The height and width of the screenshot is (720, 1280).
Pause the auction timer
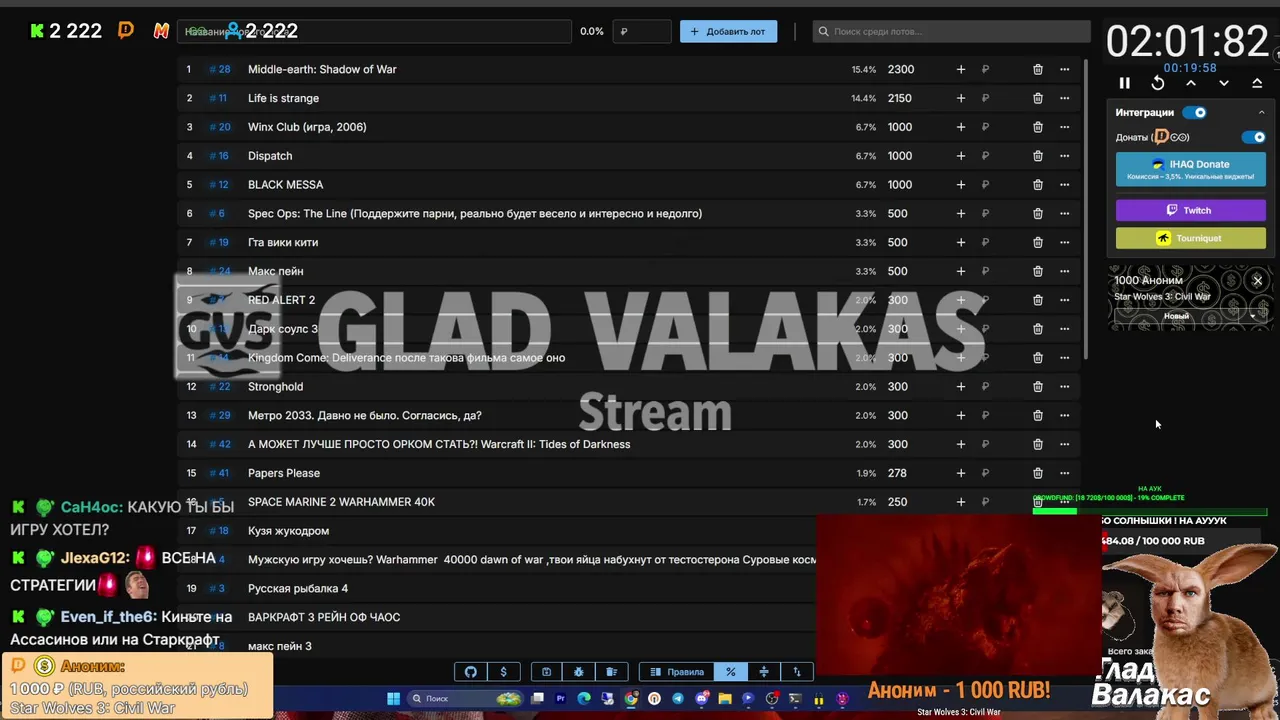(1124, 84)
